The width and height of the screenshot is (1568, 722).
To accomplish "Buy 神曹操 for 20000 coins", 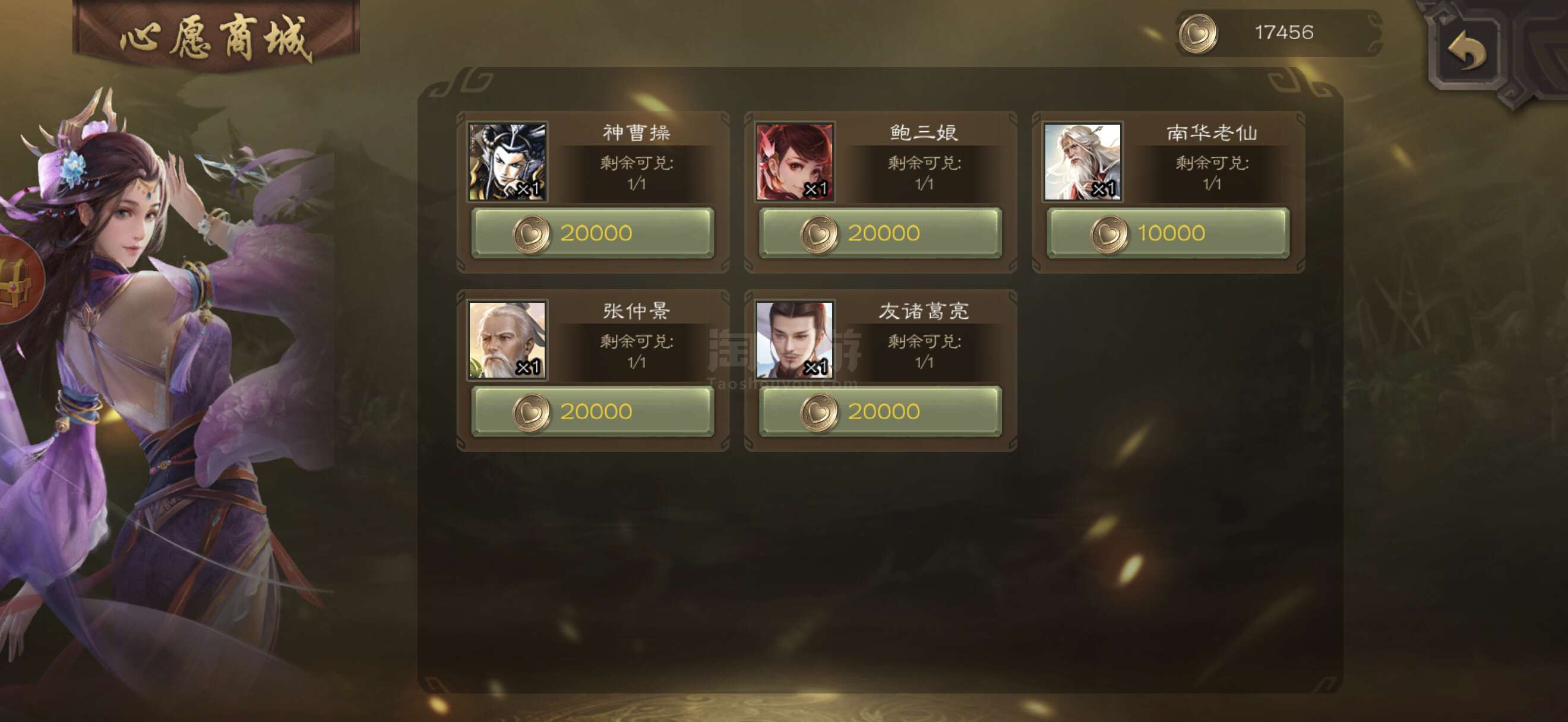I will (592, 233).
